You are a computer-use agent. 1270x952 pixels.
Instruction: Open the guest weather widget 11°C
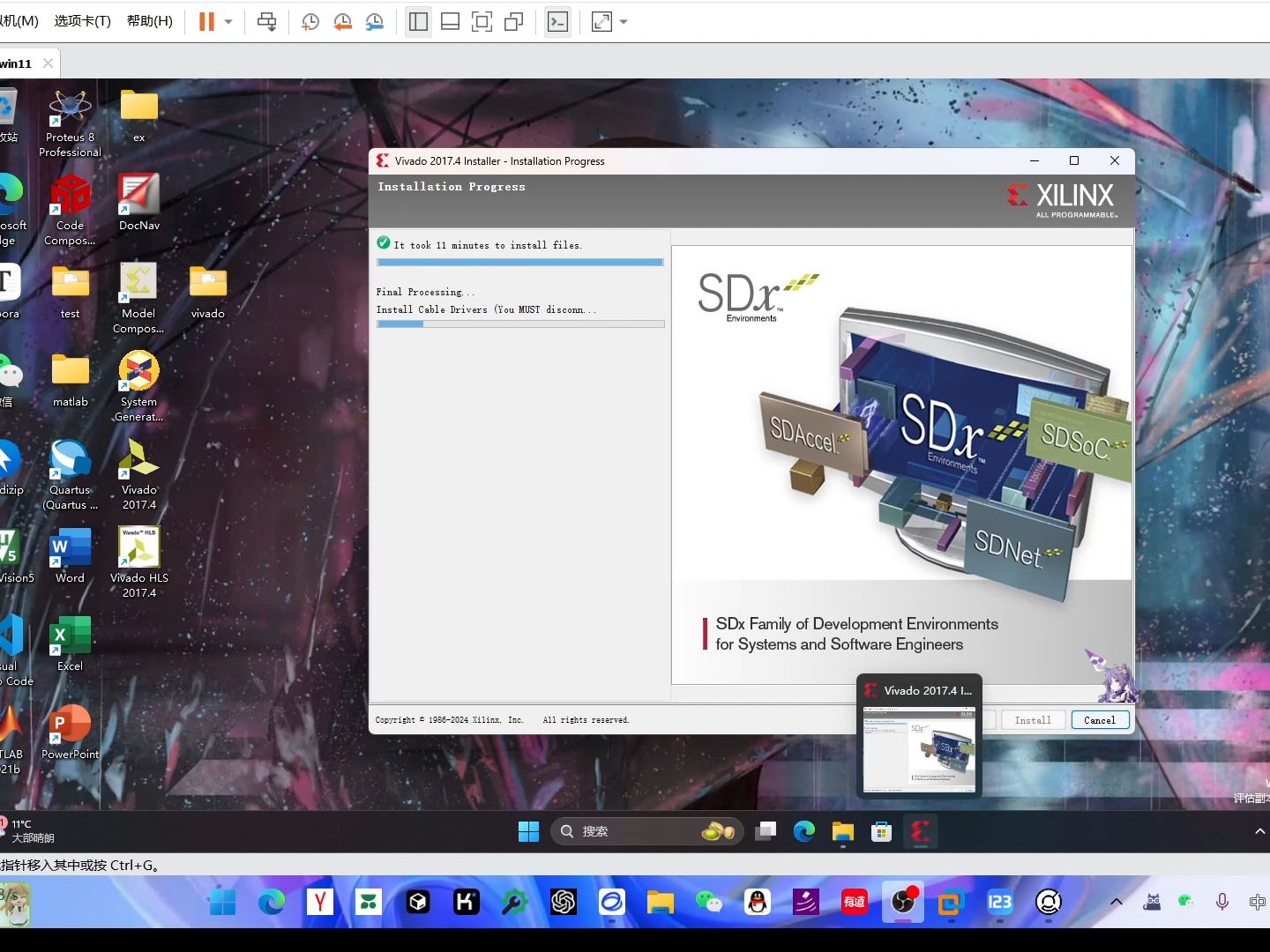28,830
